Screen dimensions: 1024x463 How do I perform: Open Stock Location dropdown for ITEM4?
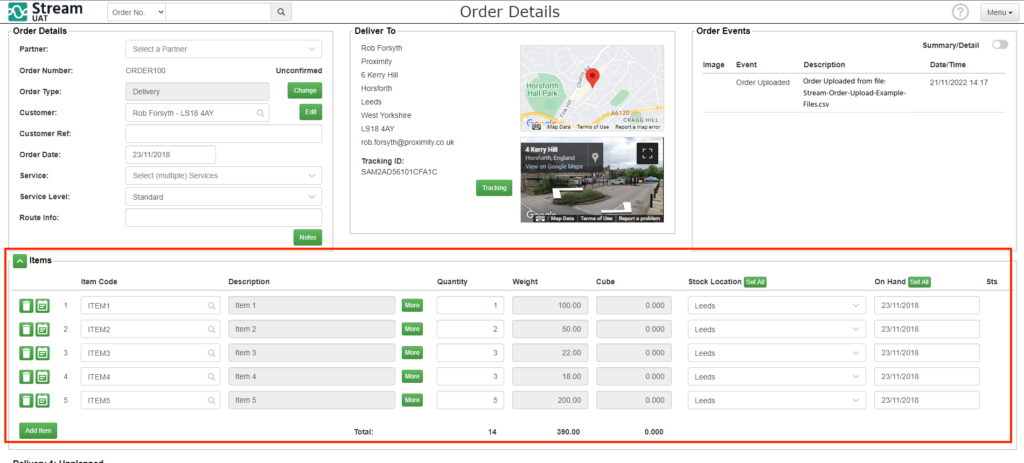(776, 377)
